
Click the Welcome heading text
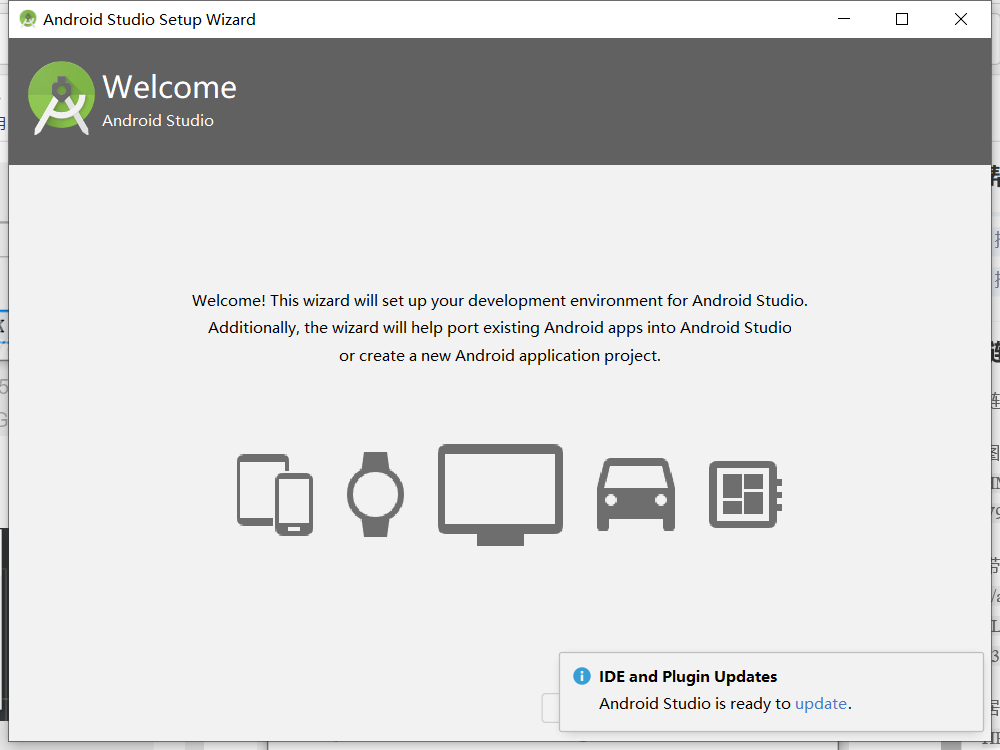point(170,87)
